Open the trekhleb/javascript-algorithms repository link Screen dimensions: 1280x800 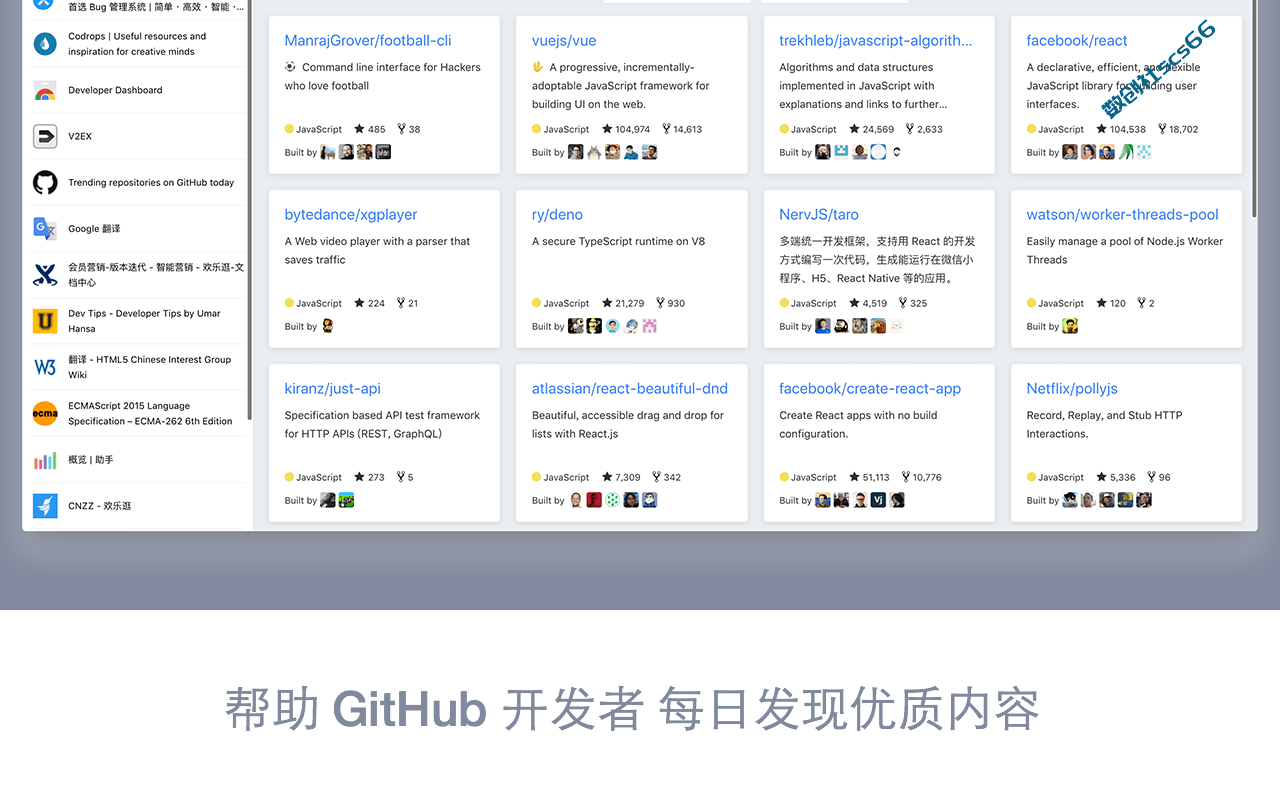[x=875, y=41]
